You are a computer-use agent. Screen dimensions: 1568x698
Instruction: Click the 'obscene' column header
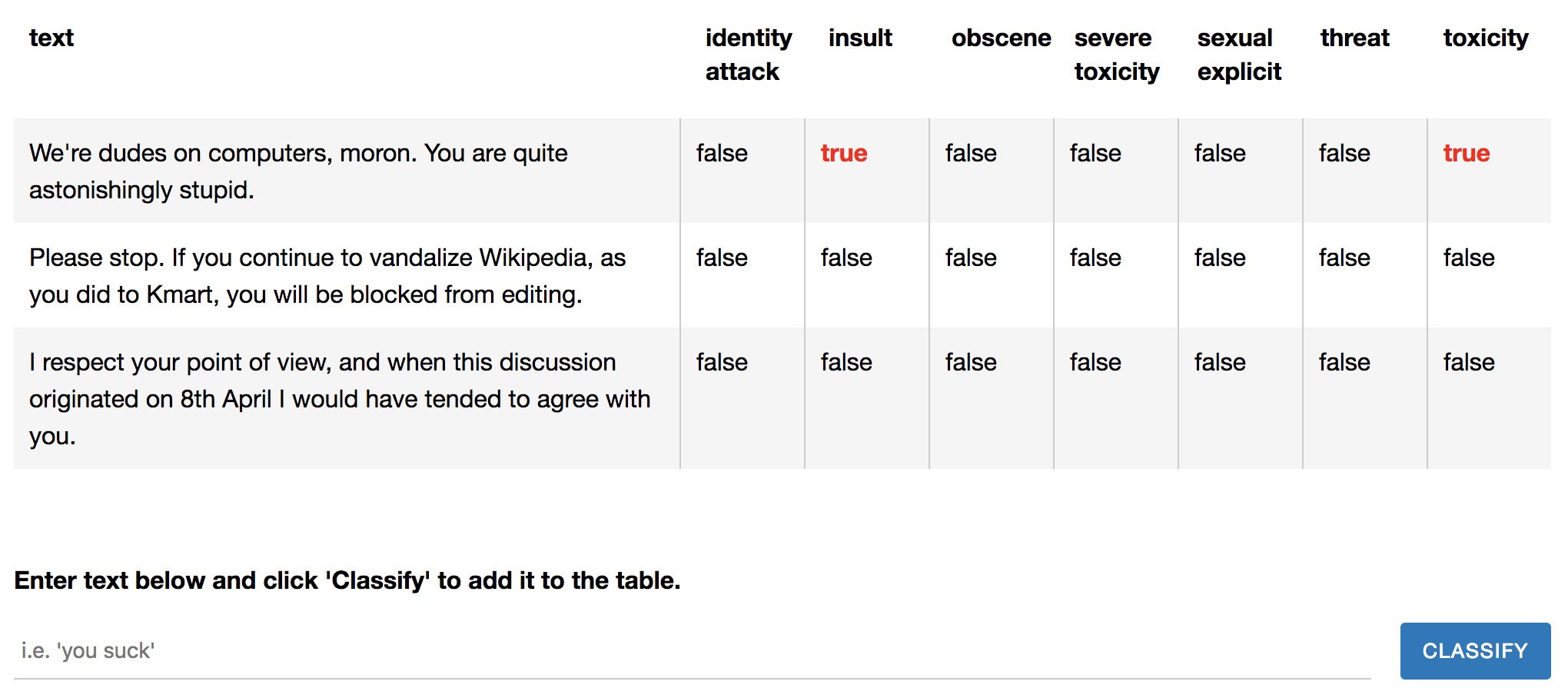pos(1001,38)
